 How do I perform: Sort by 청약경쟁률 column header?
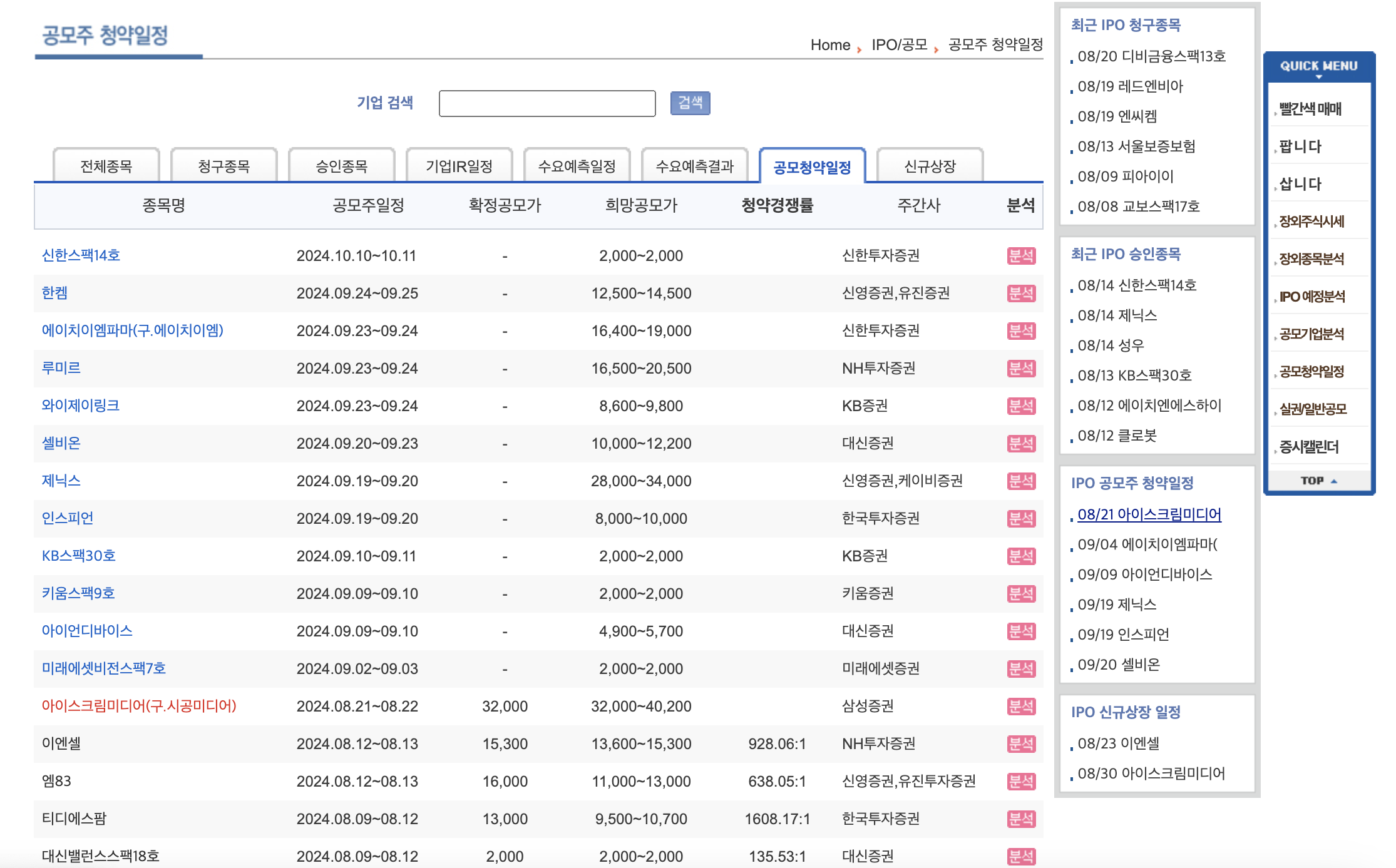777,205
